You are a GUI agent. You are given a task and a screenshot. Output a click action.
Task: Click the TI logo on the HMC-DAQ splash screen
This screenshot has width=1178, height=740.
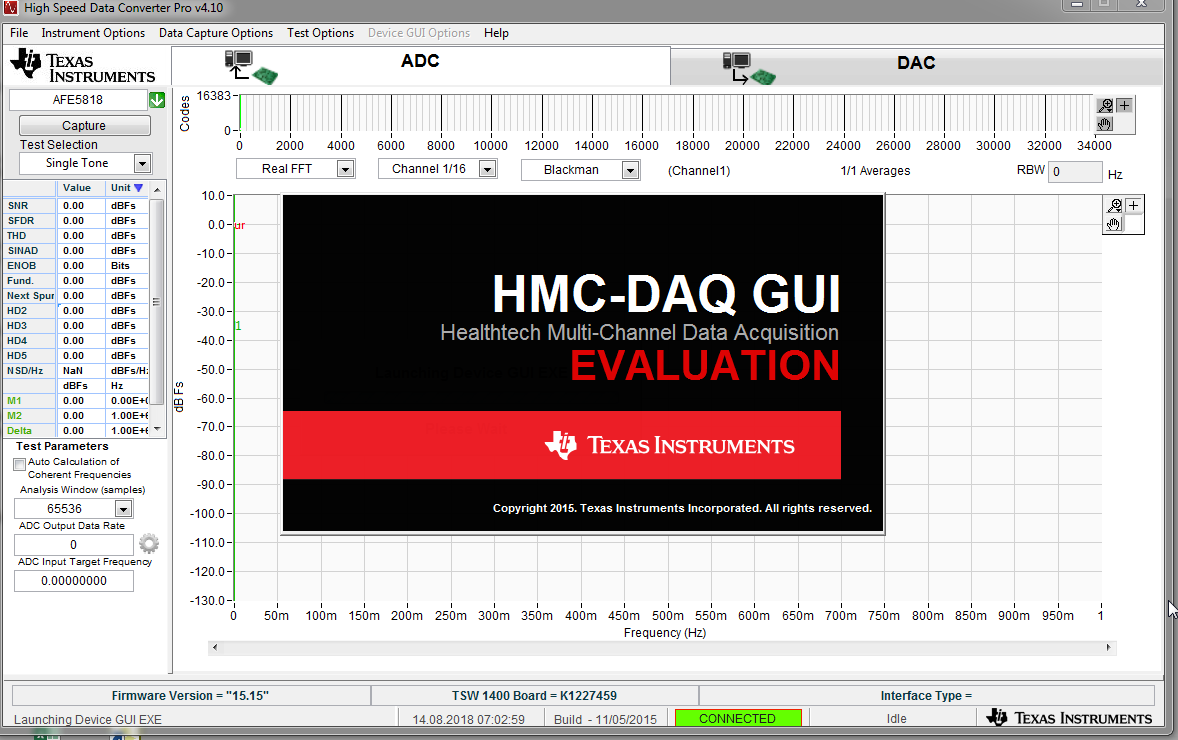pos(669,446)
